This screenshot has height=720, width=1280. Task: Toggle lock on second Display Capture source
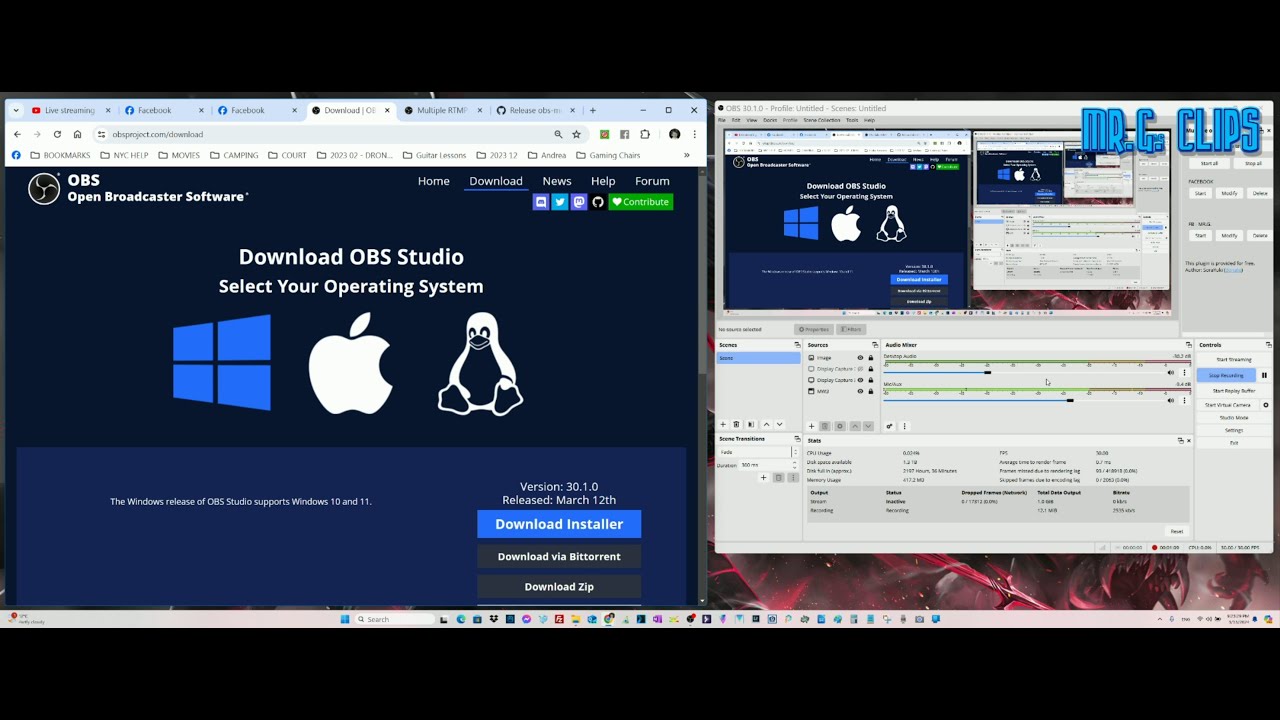tap(871, 380)
